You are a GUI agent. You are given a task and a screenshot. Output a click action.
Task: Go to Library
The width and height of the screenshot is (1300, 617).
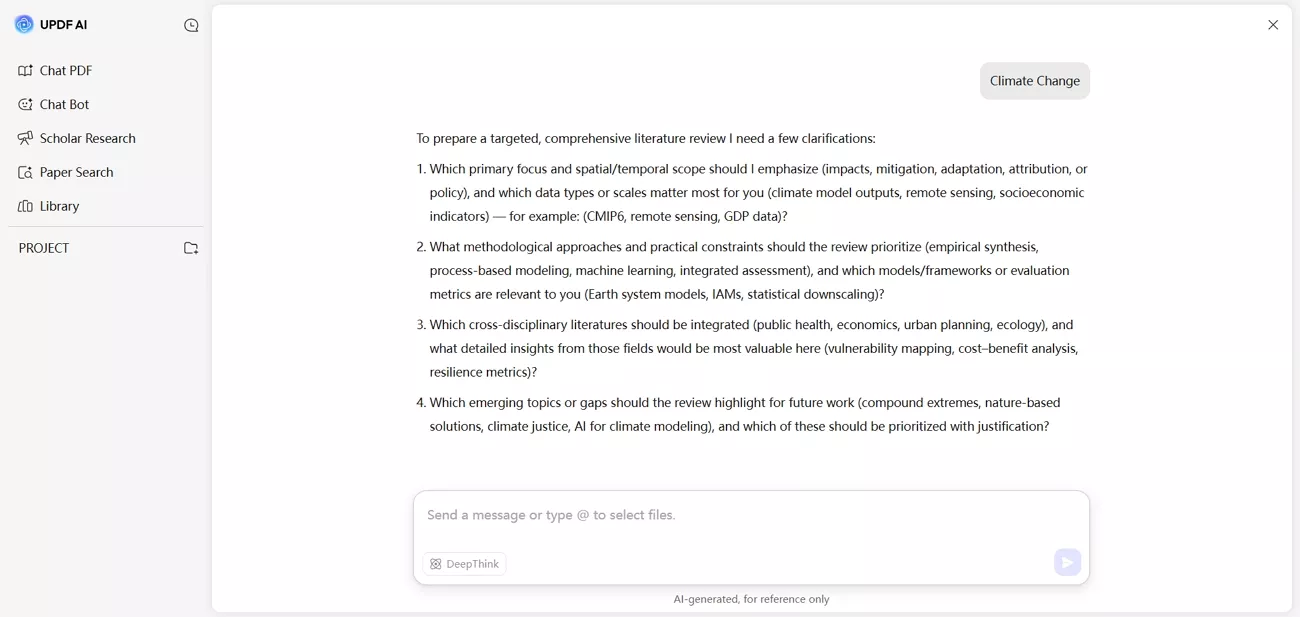(59, 206)
